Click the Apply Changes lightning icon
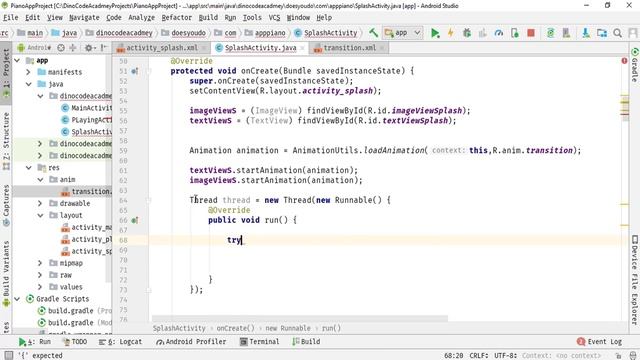The height and width of the screenshot is (360, 640). click(x=451, y=33)
